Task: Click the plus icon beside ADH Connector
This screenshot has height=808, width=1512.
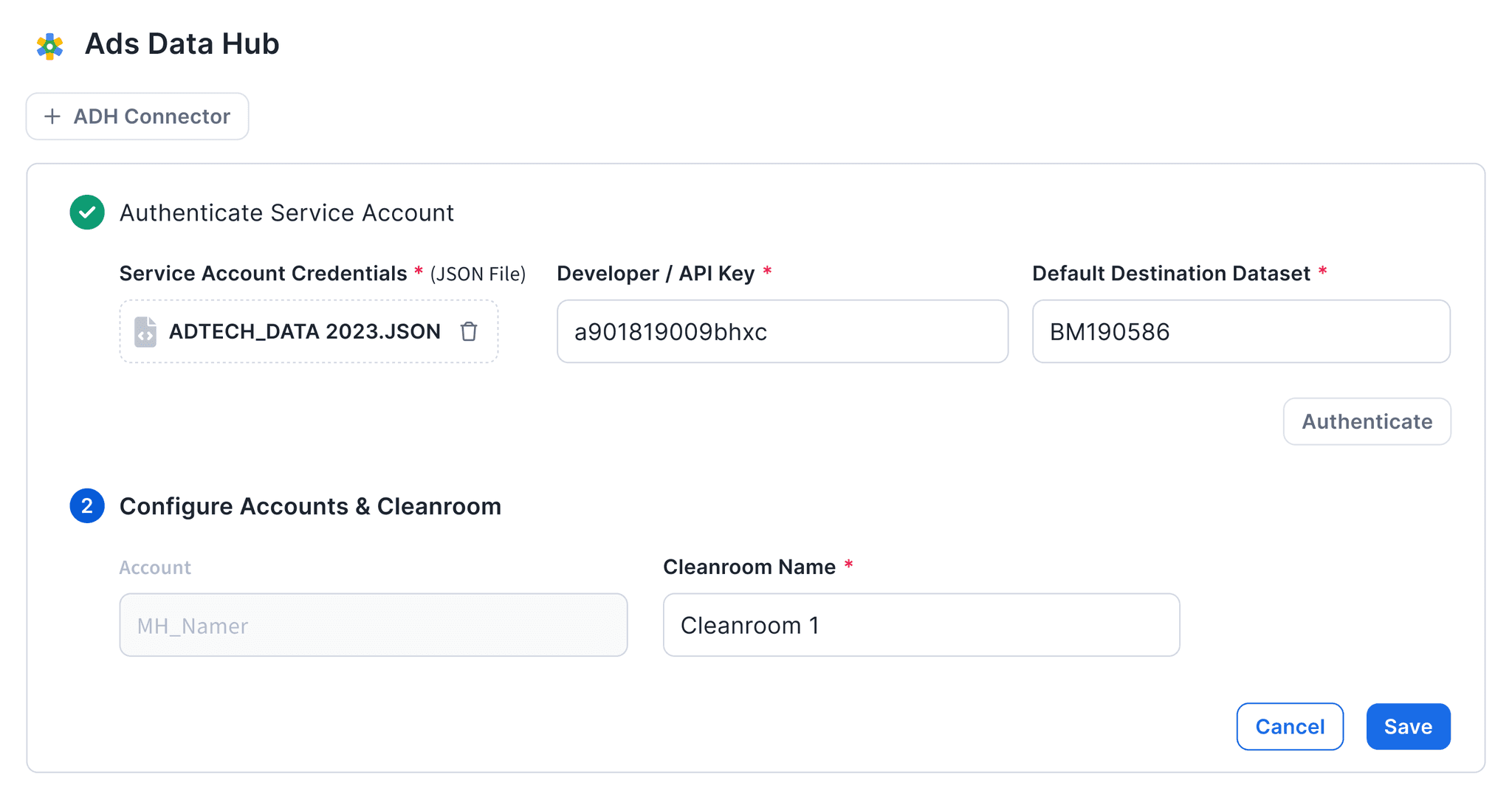Action: tap(52, 117)
